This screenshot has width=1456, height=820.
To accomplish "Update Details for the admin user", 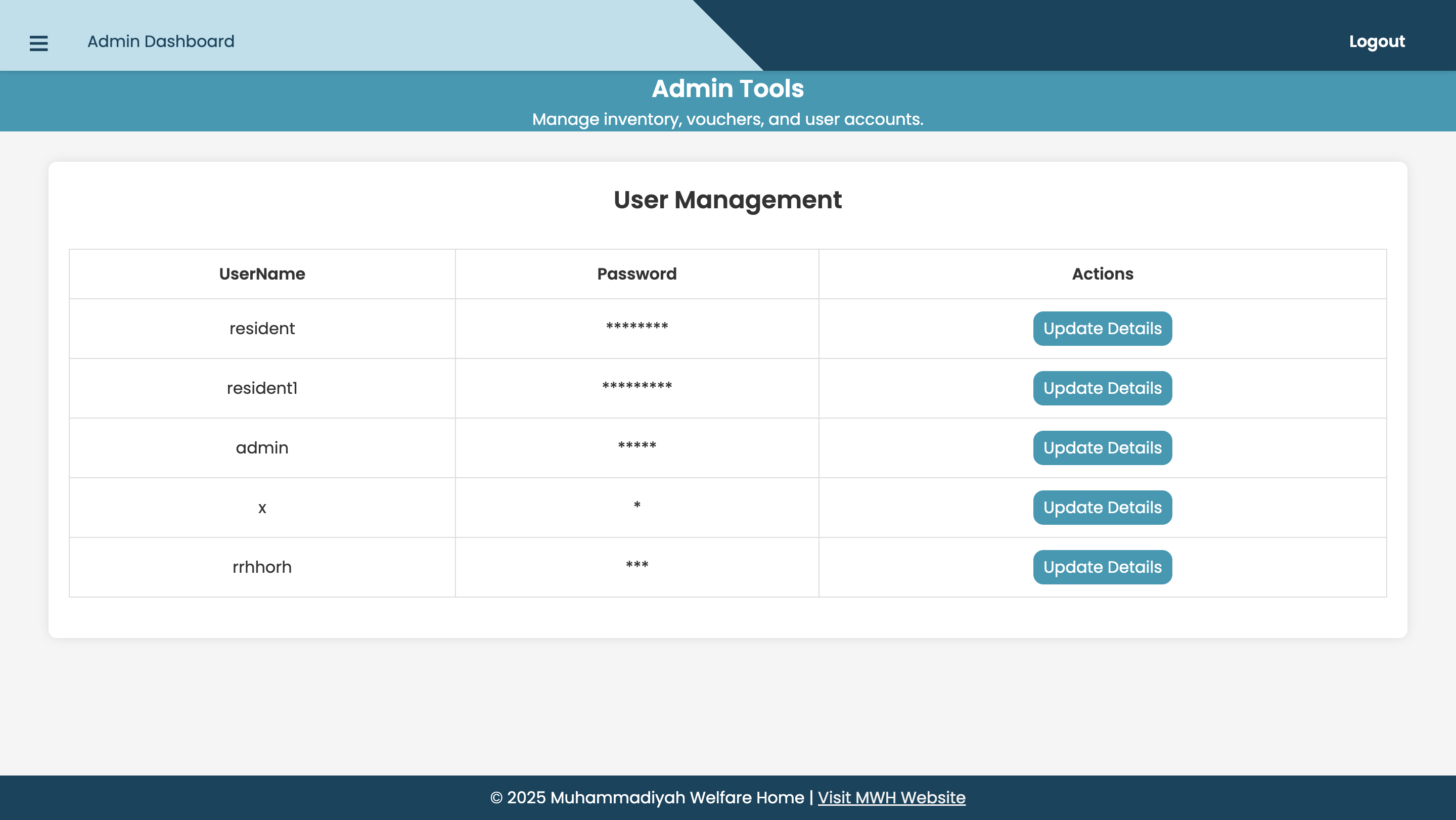I will [1102, 447].
